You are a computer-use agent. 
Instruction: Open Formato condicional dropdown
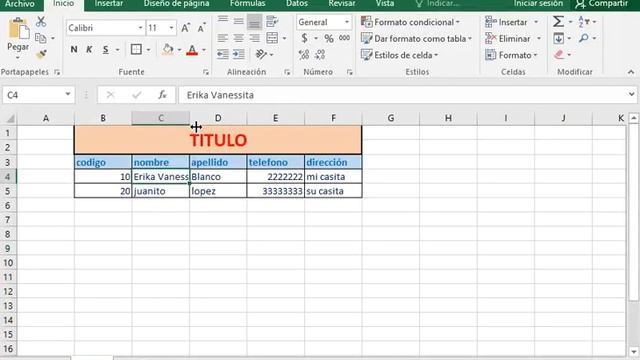[410, 22]
